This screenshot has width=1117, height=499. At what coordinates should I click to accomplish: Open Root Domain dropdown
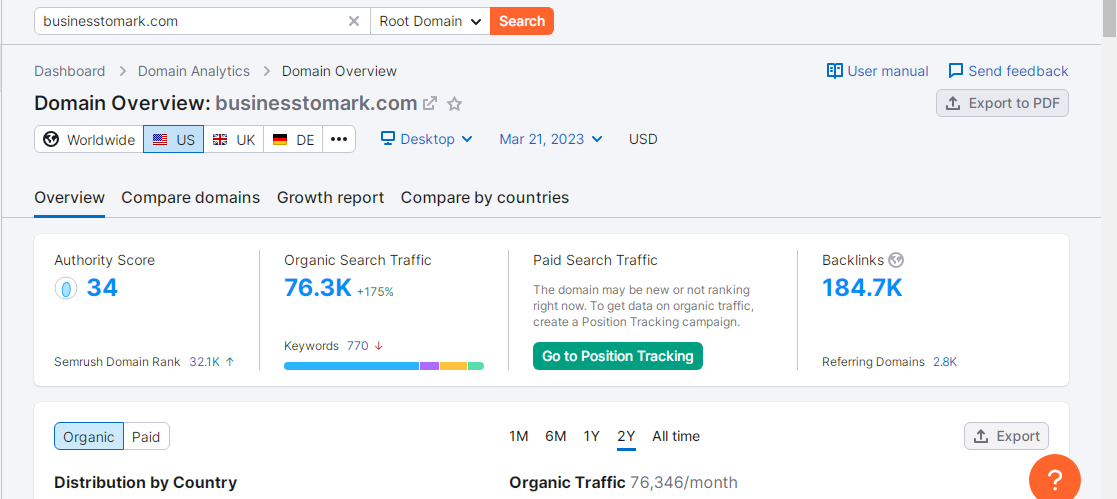tap(430, 21)
